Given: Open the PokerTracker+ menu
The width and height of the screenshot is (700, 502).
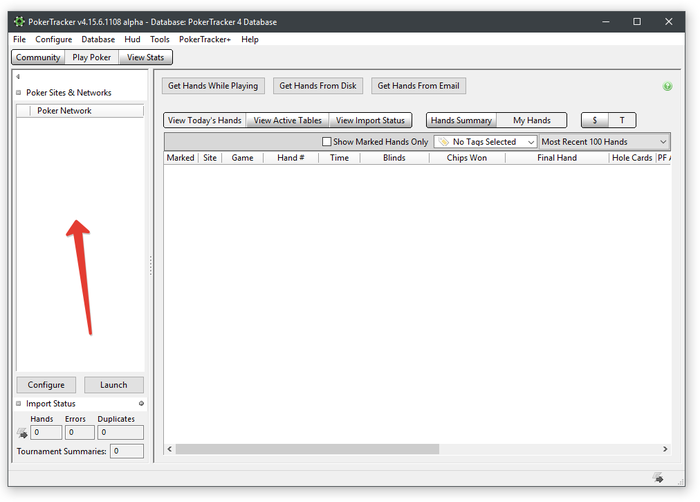Looking at the screenshot, I should [x=205, y=39].
